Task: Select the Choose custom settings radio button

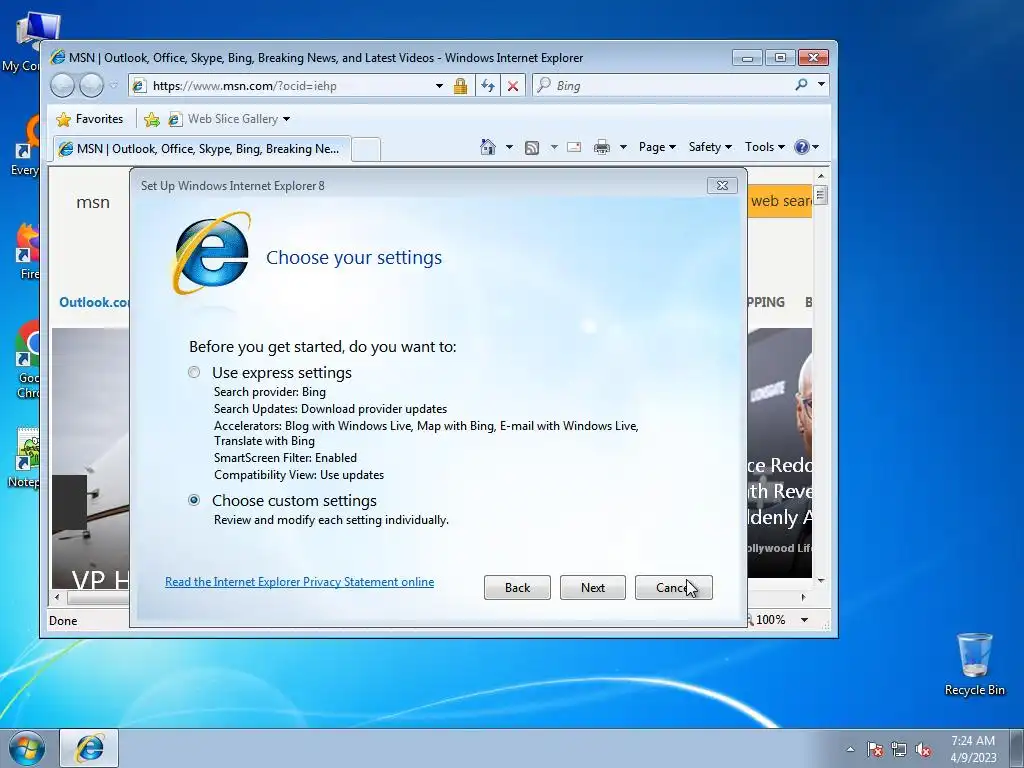Action: (x=194, y=500)
